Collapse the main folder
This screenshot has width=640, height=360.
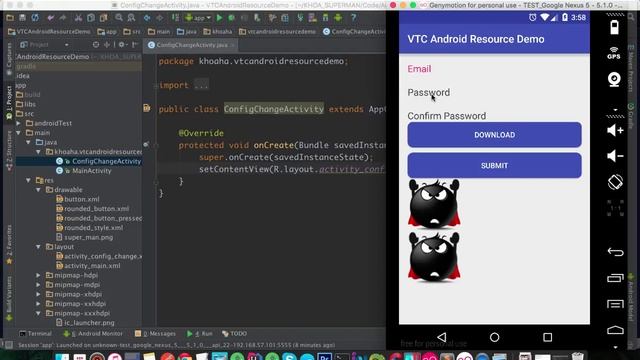(x=18, y=133)
